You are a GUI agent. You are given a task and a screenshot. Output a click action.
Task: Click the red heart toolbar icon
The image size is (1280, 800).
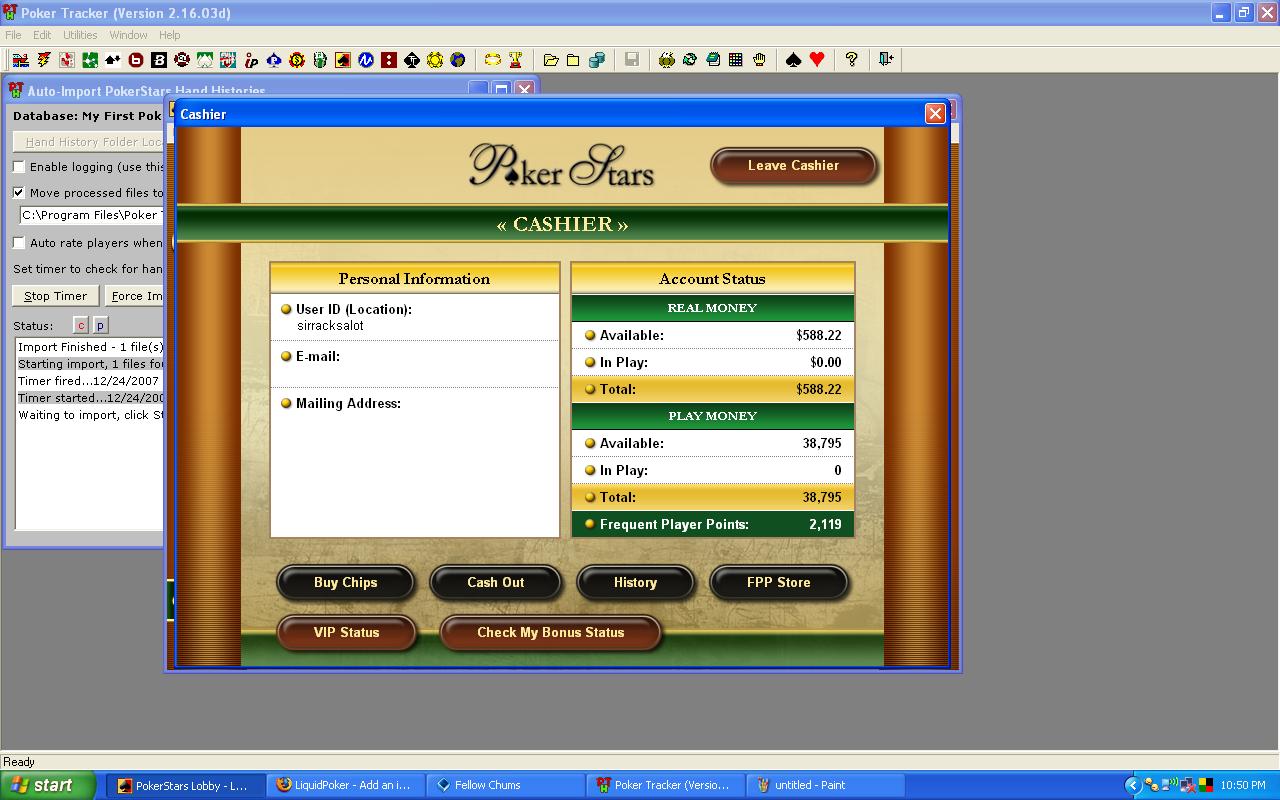click(817, 60)
